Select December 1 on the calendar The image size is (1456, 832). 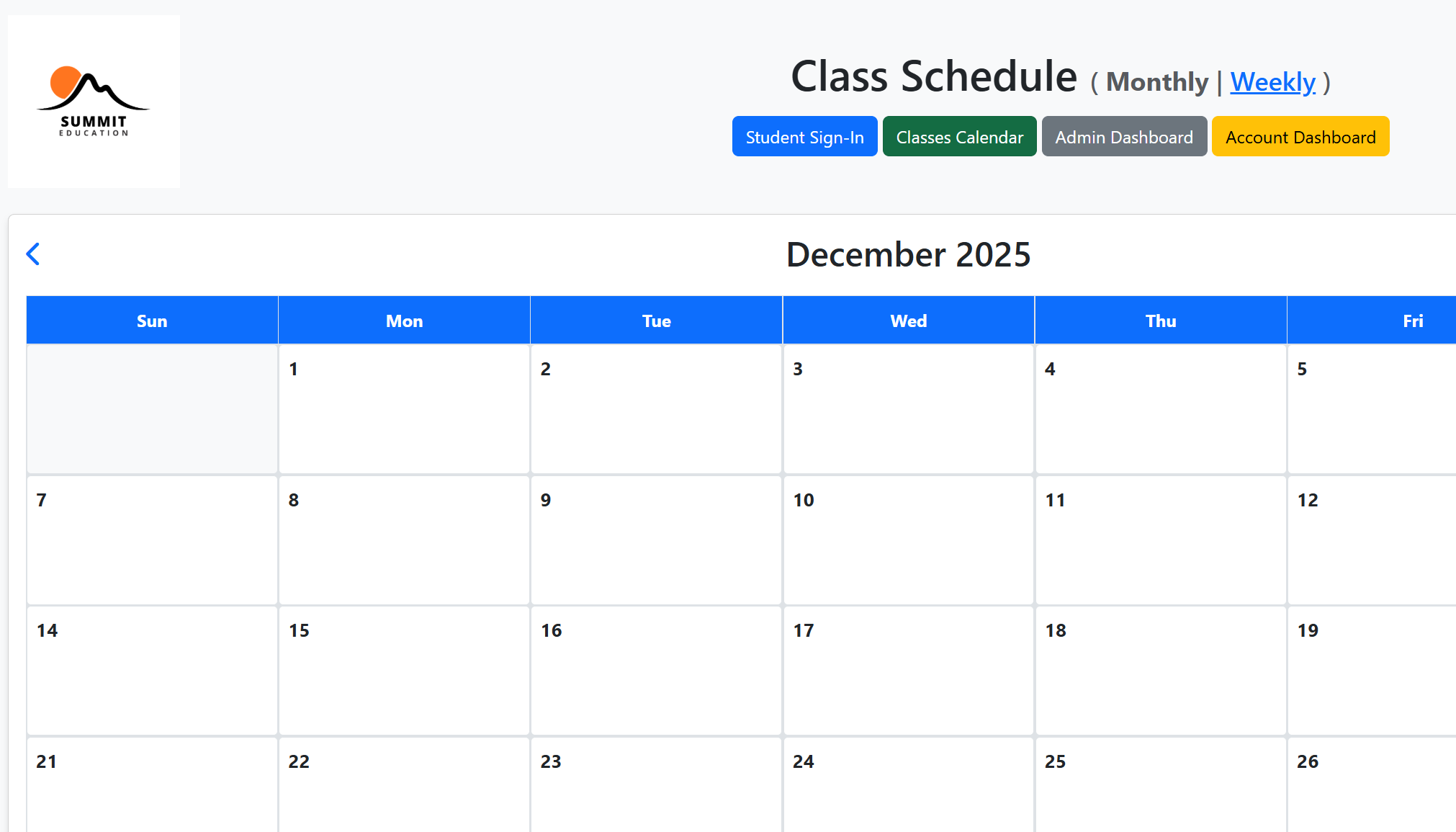point(404,410)
